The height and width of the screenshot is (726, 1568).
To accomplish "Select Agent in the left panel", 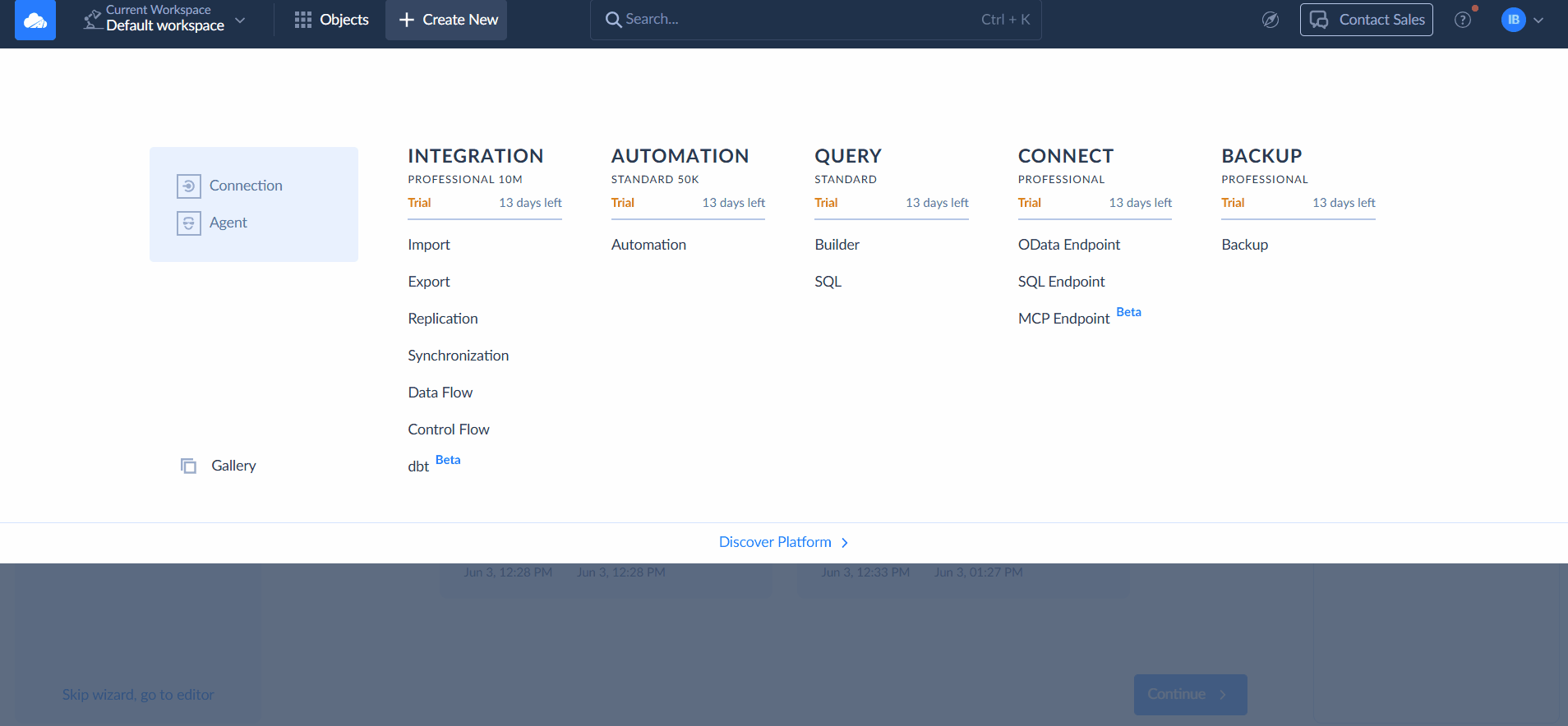I will [228, 223].
